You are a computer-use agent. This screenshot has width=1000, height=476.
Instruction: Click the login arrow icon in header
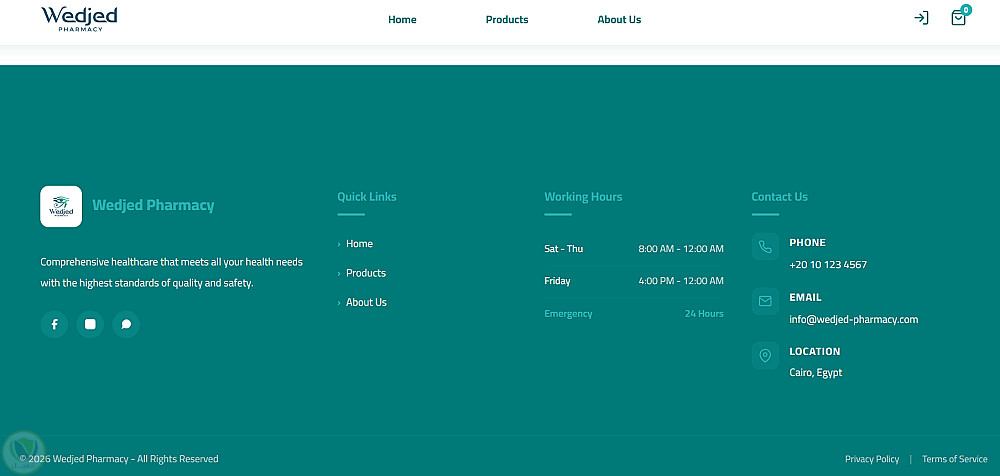tap(921, 18)
